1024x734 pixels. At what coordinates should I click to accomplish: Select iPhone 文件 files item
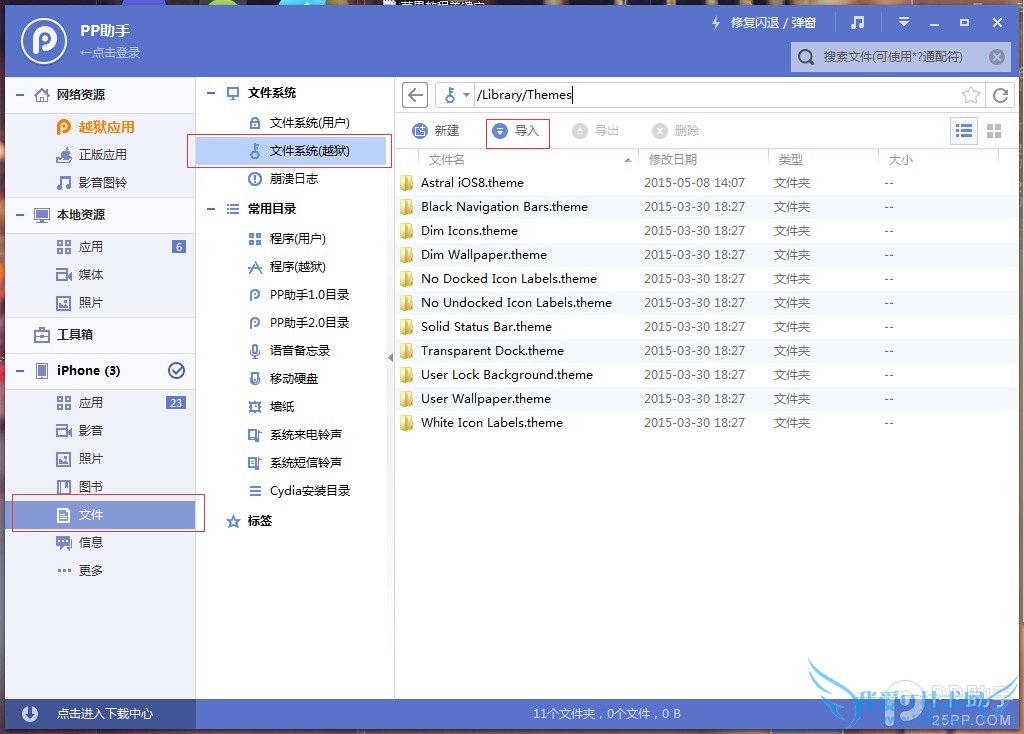click(100, 515)
